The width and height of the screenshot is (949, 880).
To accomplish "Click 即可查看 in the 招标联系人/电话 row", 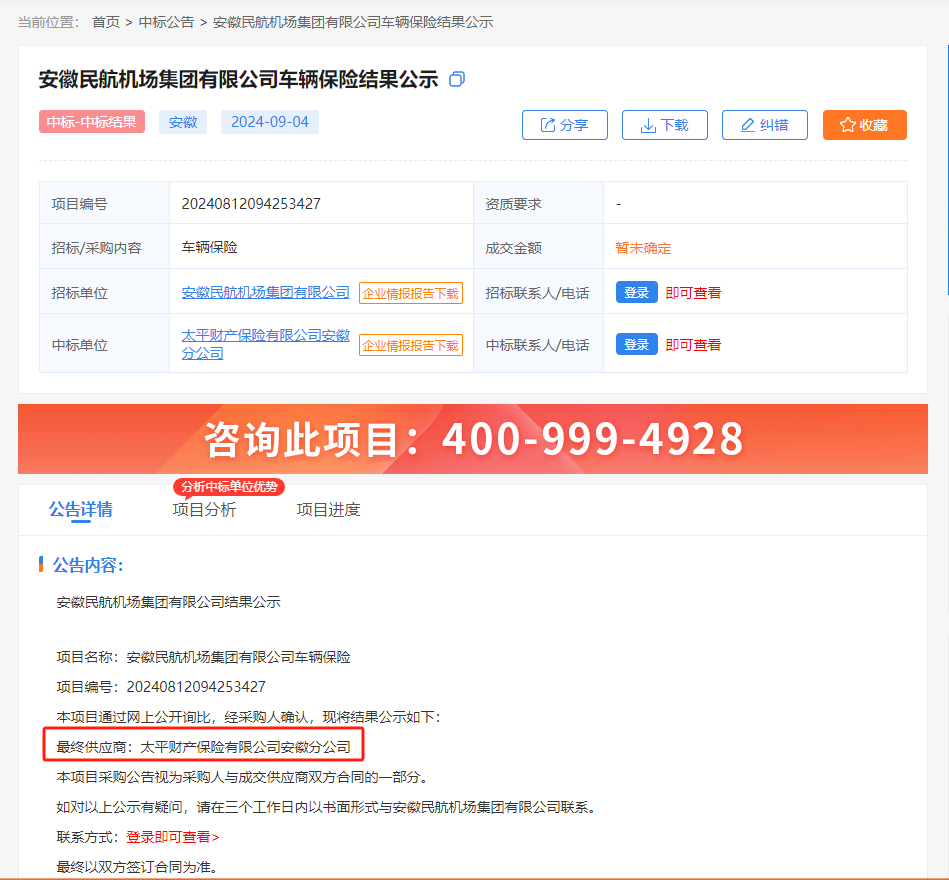I will coord(694,293).
